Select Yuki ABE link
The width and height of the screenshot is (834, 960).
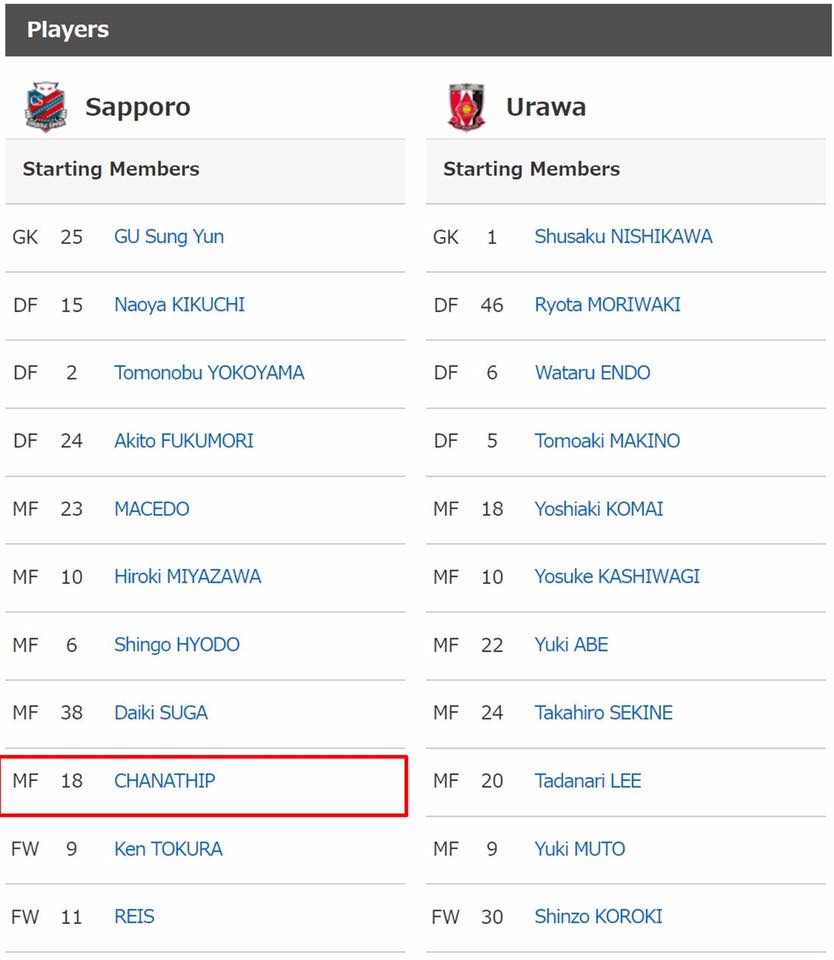[571, 645]
